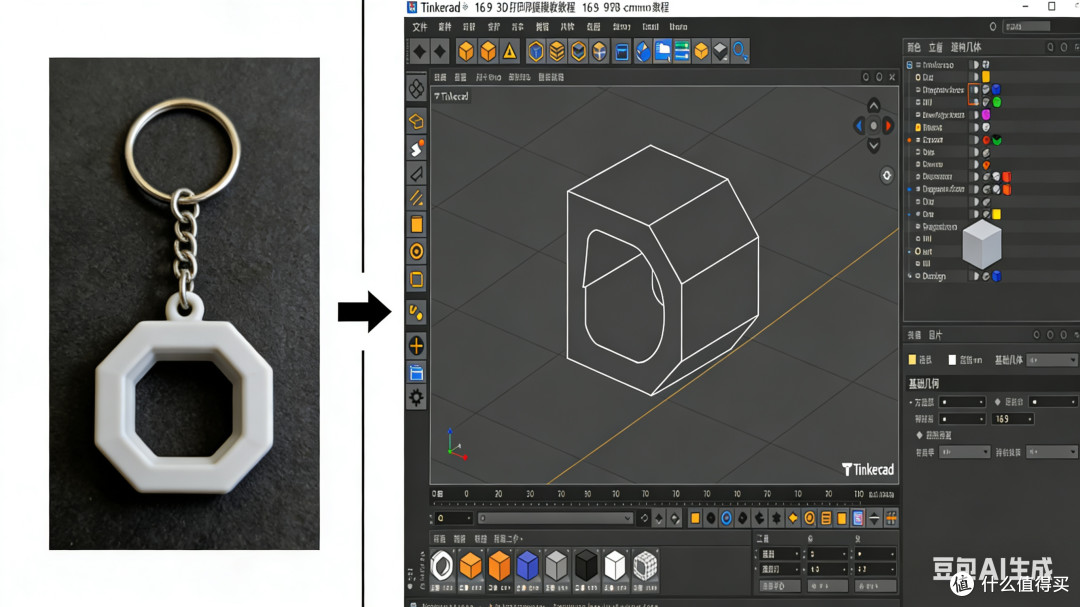The image size is (1080, 607).
Task: Select the orange plus tool in left sidebar
Action: tap(417, 345)
